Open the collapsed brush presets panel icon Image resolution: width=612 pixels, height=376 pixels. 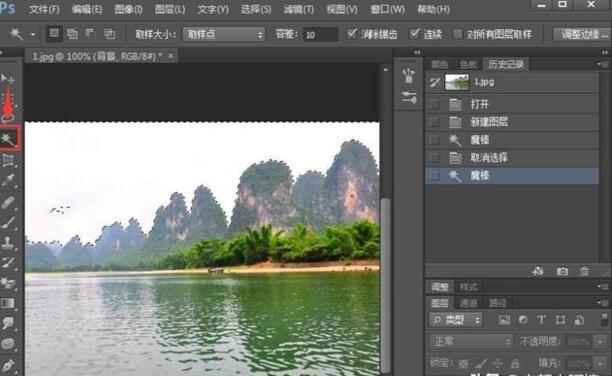pos(409,76)
